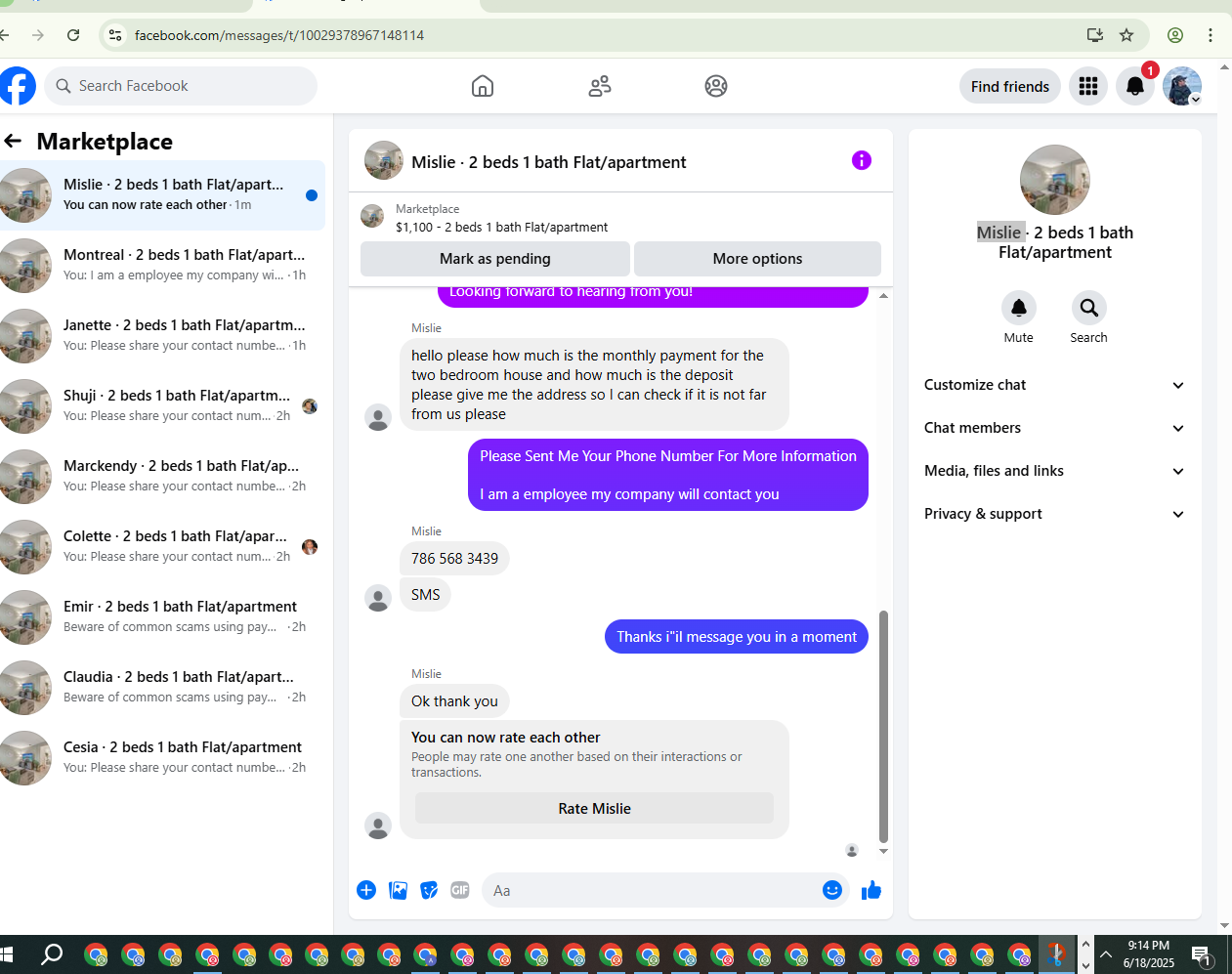Choose a GIF icon
Image resolution: width=1232 pixels, height=974 pixels.
pyautogui.click(x=460, y=890)
